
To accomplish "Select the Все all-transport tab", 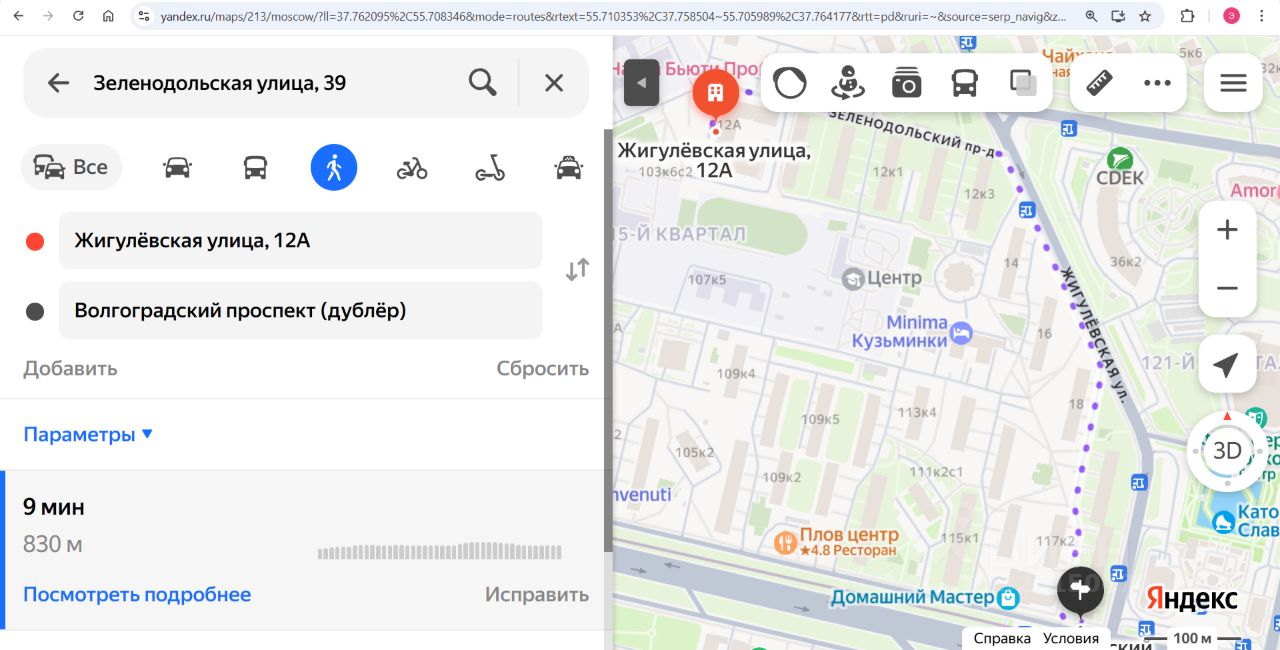I will (71, 167).
